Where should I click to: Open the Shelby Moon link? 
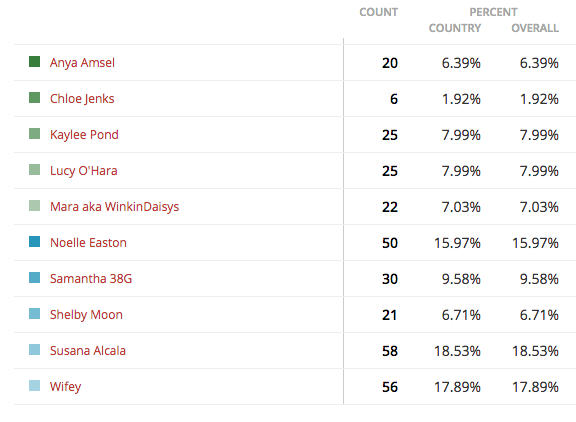pyautogui.click(x=86, y=315)
